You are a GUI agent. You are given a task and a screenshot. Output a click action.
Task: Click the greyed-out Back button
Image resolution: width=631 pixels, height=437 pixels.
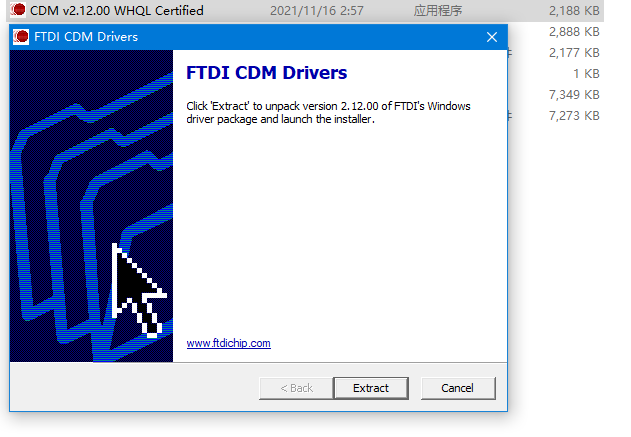click(x=296, y=388)
